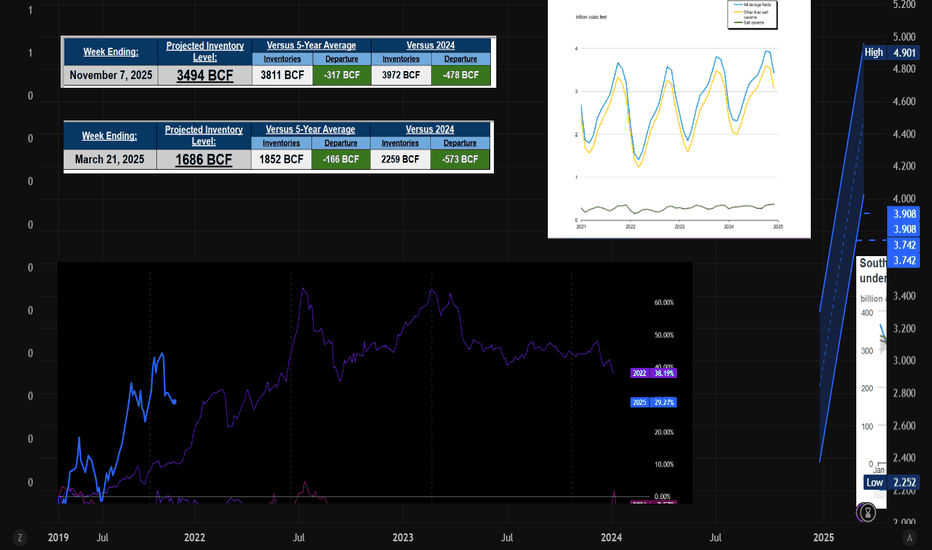The height and width of the screenshot is (550, 932).
Task: Click the 3494 BCF projected inventory value
Action: click(205, 76)
